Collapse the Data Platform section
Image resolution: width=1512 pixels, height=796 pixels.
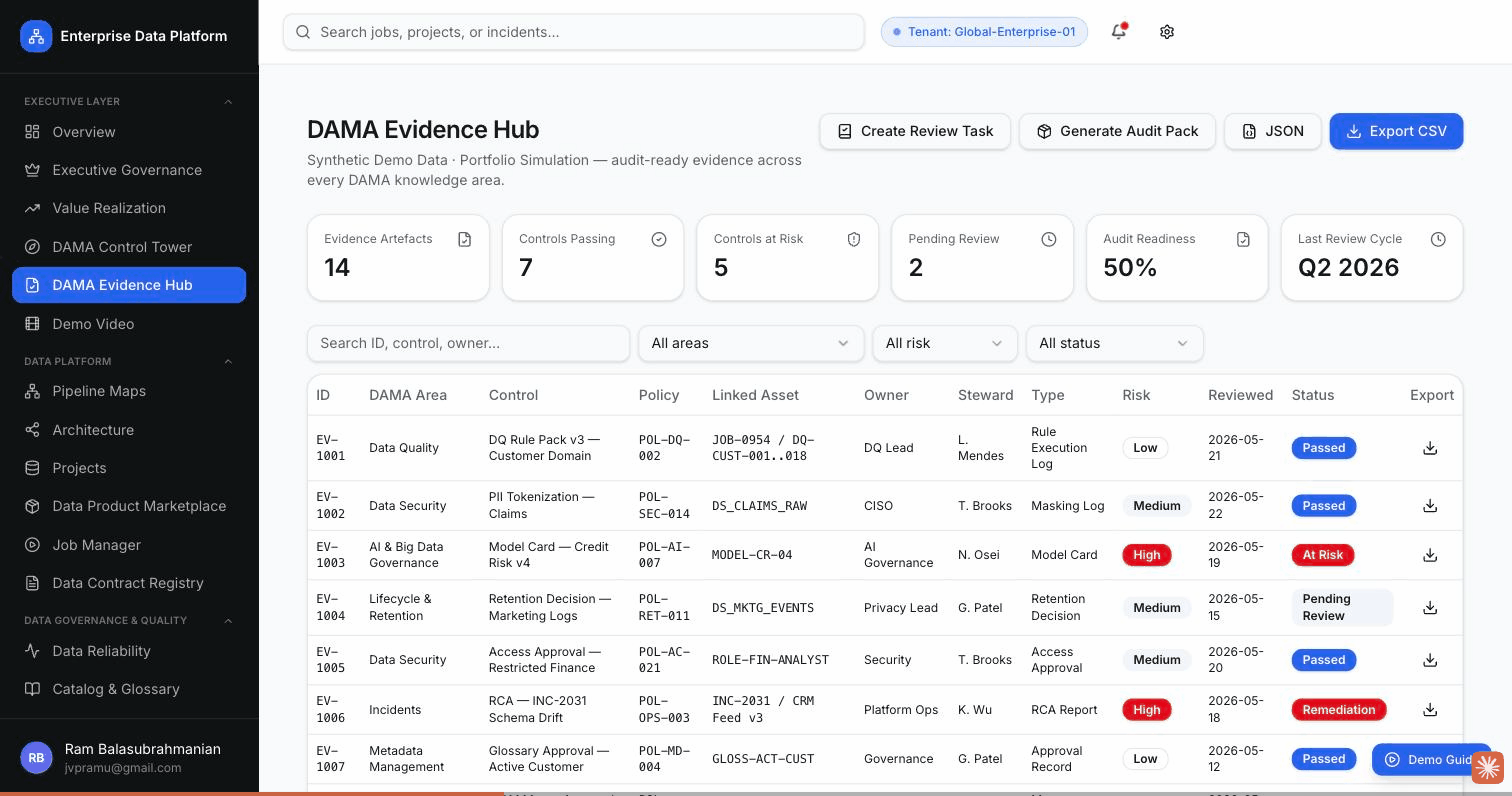(228, 361)
